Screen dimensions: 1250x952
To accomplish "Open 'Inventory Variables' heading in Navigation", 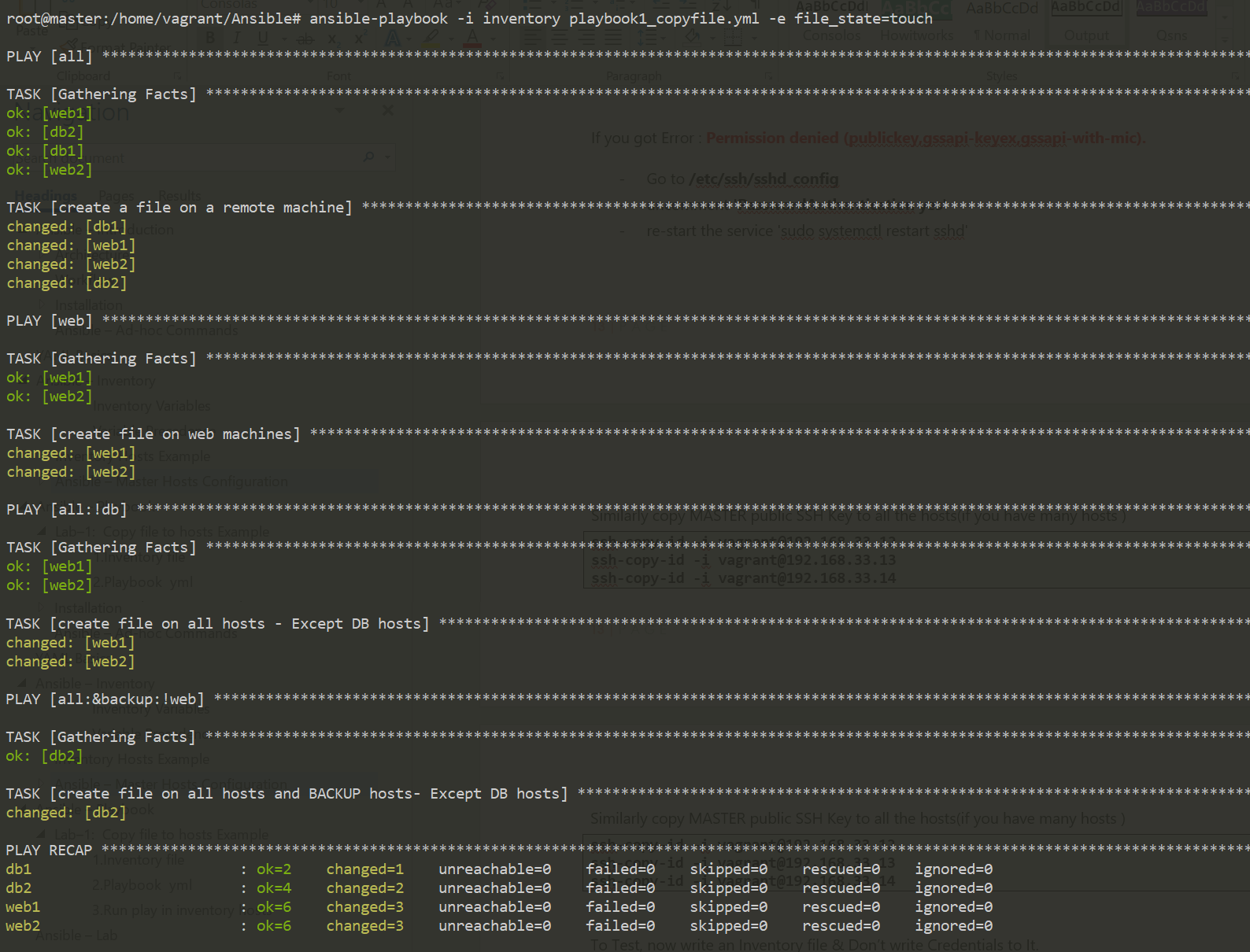I will pos(151,406).
